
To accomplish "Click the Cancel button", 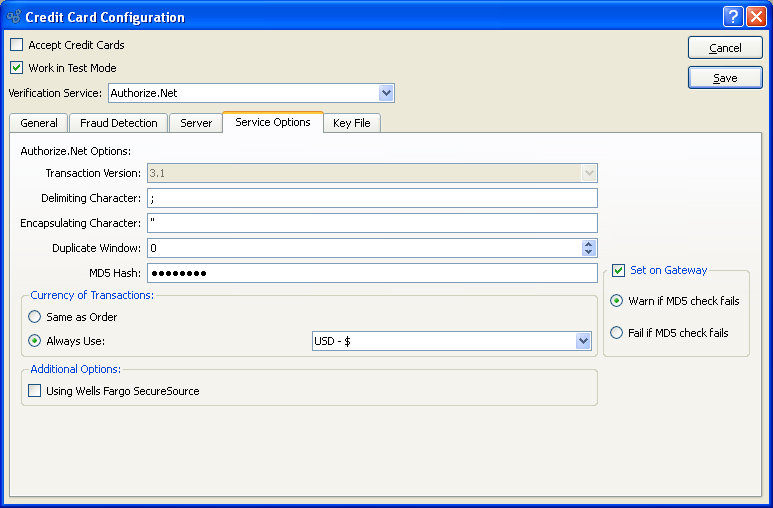I will click(x=725, y=48).
